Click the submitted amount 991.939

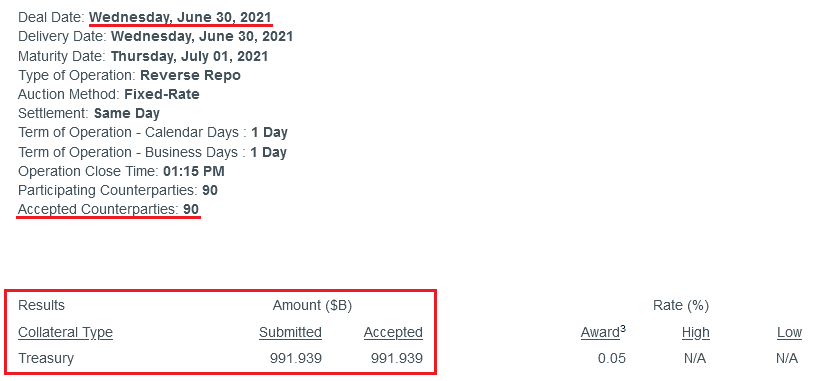(296, 358)
